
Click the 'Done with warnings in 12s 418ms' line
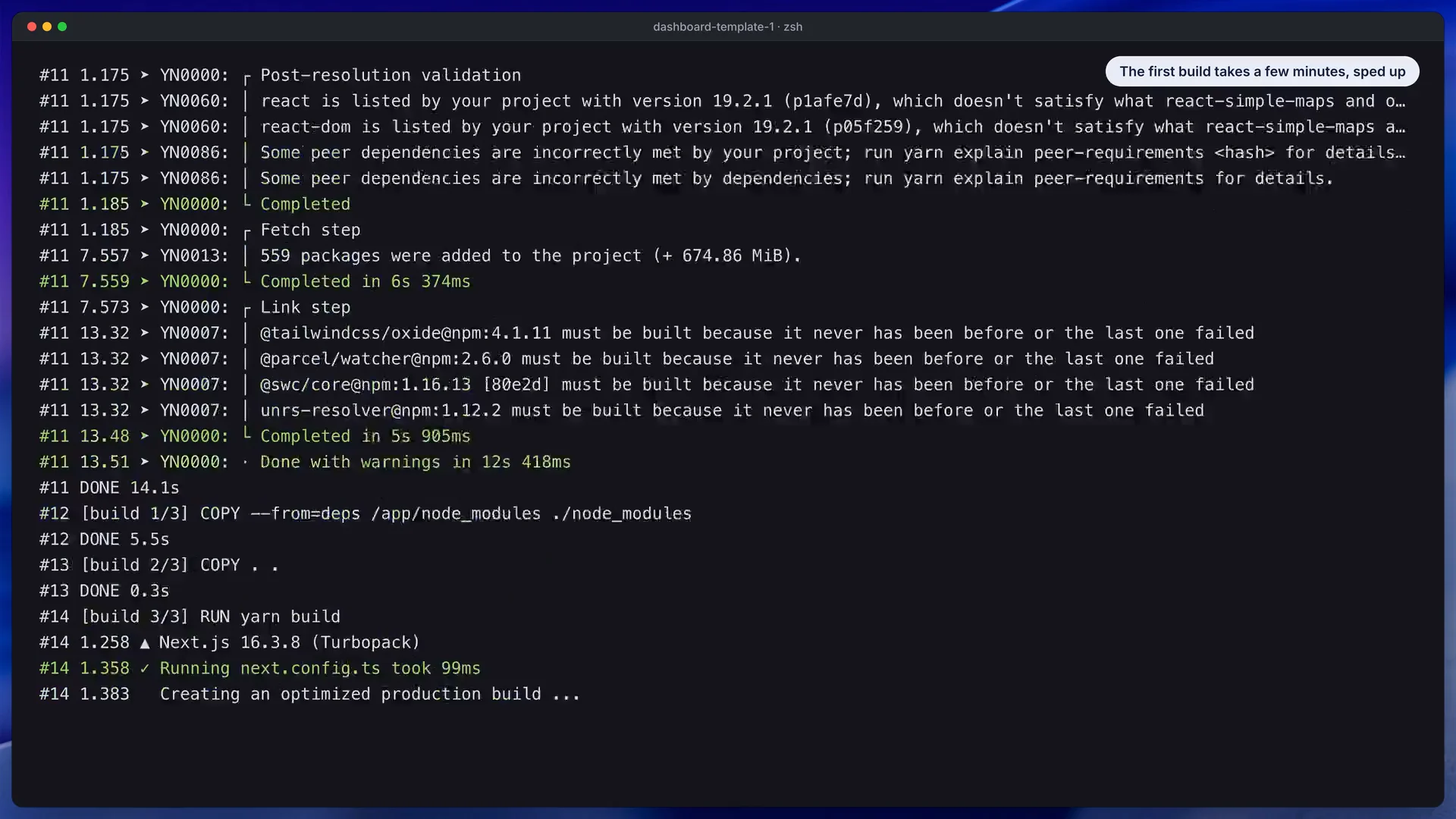tap(305, 462)
